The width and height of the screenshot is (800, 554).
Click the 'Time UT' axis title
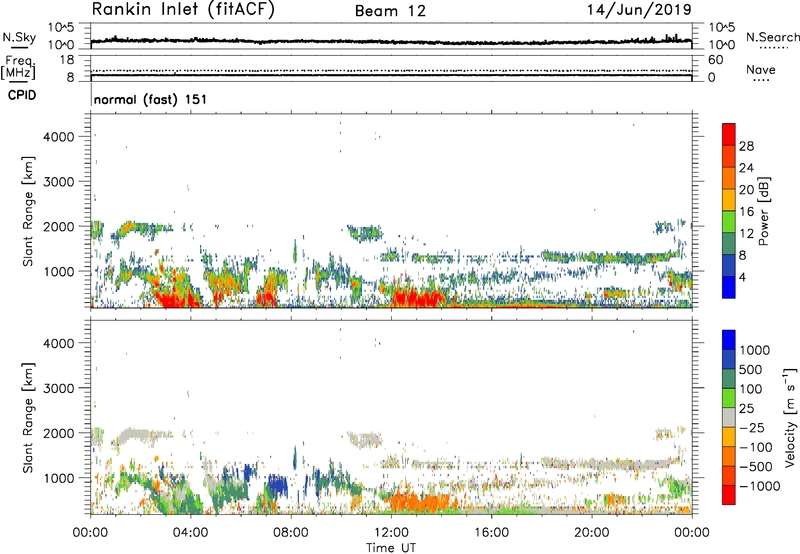(391, 548)
